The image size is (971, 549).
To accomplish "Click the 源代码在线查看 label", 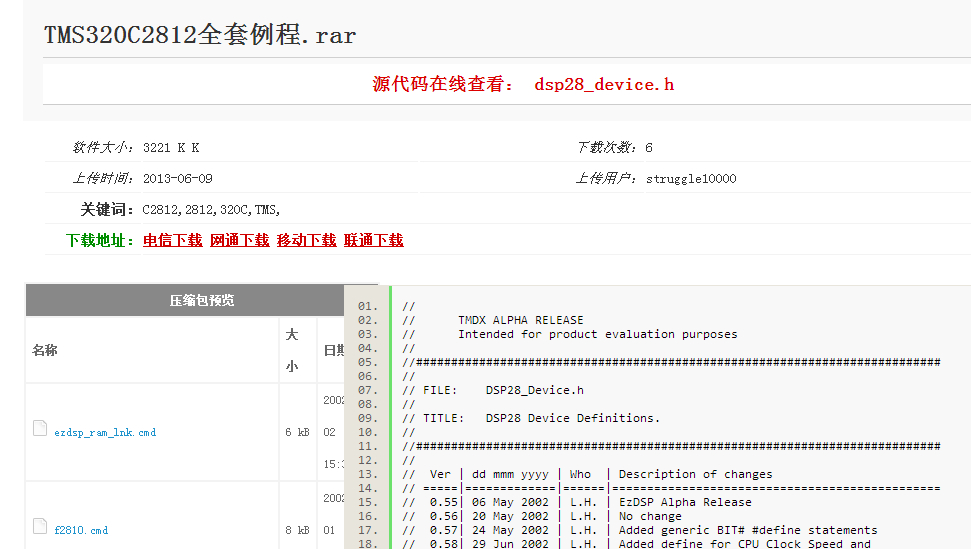I will (x=442, y=84).
